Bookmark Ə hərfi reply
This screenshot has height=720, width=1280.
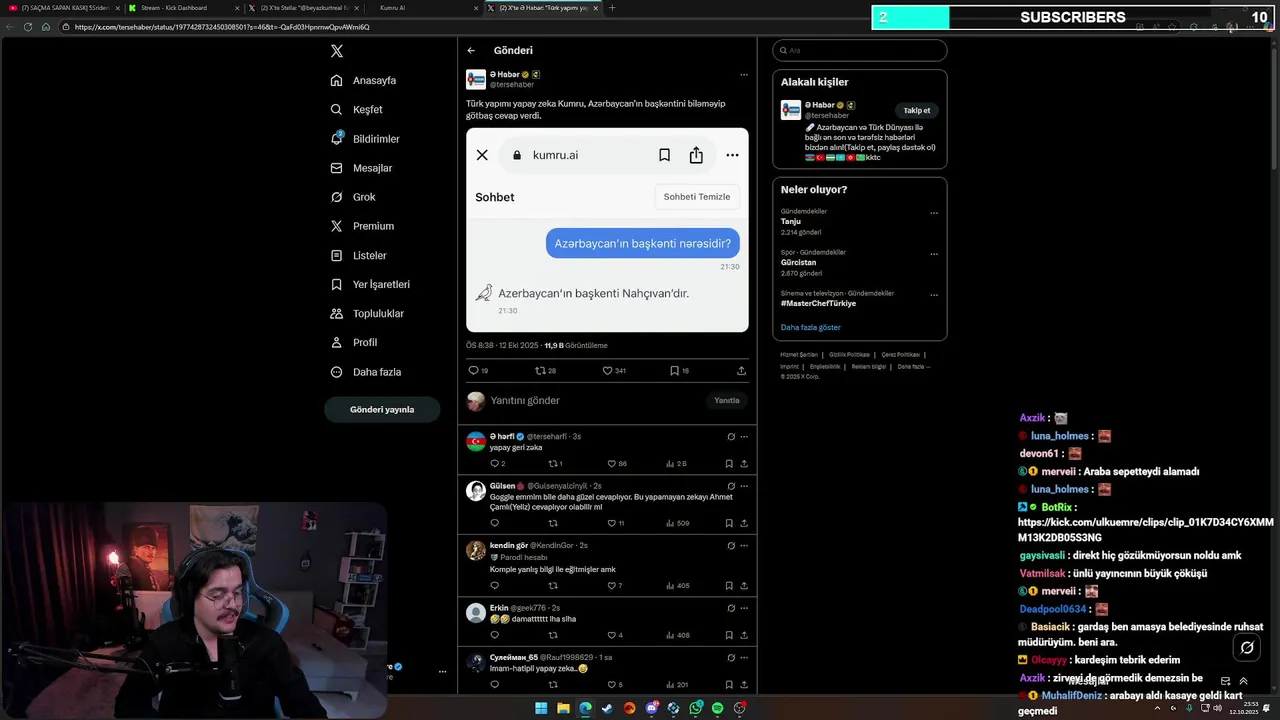pyautogui.click(x=729, y=463)
